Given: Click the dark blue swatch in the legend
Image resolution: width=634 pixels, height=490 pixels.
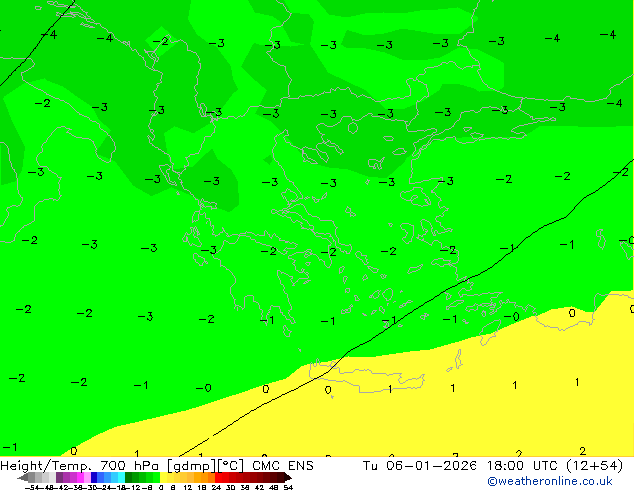Looking at the screenshot, I should (x=94, y=477).
